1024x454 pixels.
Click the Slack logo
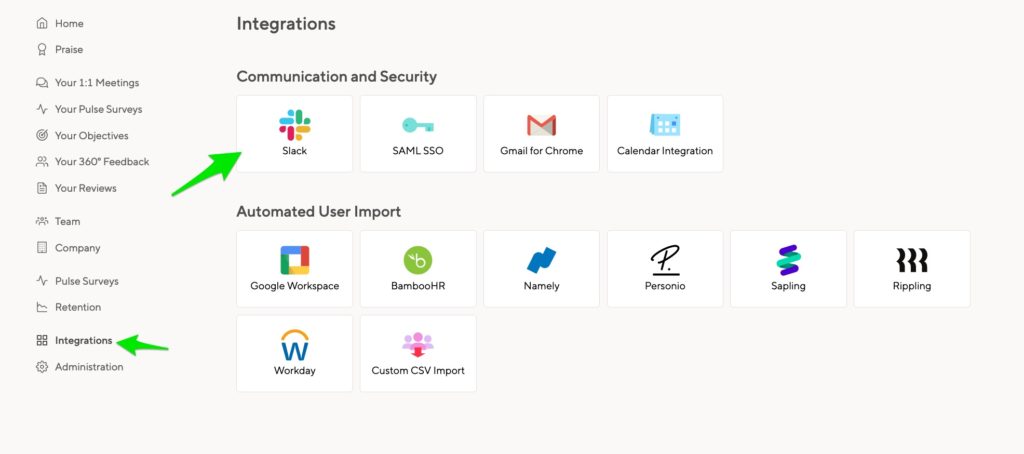(x=295, y=125)
